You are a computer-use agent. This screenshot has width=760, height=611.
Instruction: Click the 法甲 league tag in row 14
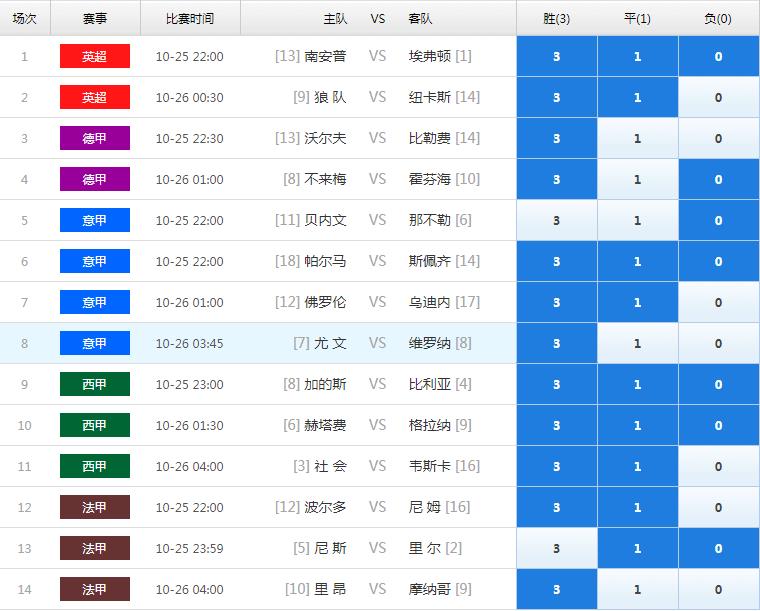click(x=95, y=590)
